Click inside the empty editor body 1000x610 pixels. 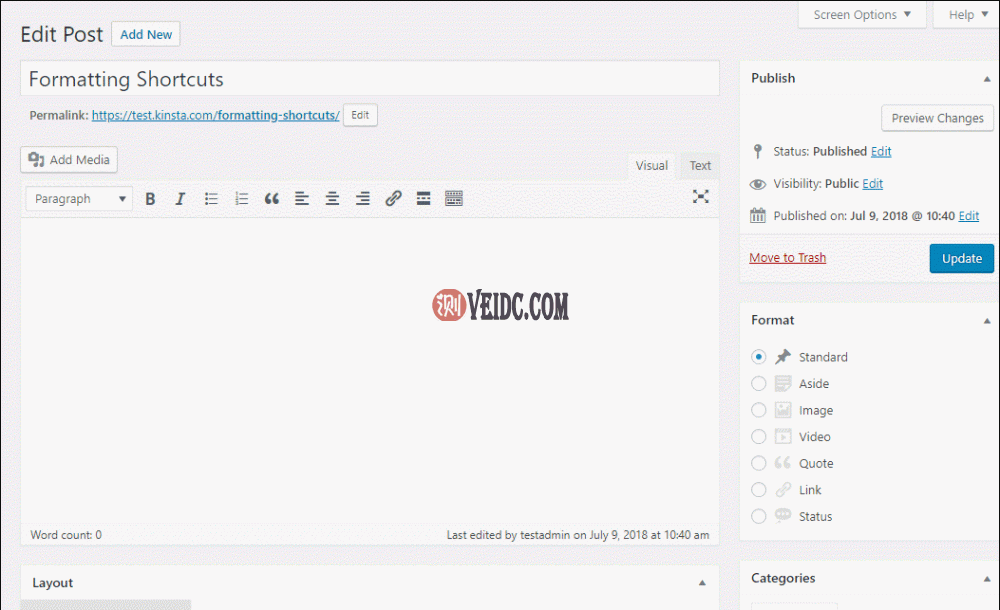pyautogui.click(x=370, y=372)
